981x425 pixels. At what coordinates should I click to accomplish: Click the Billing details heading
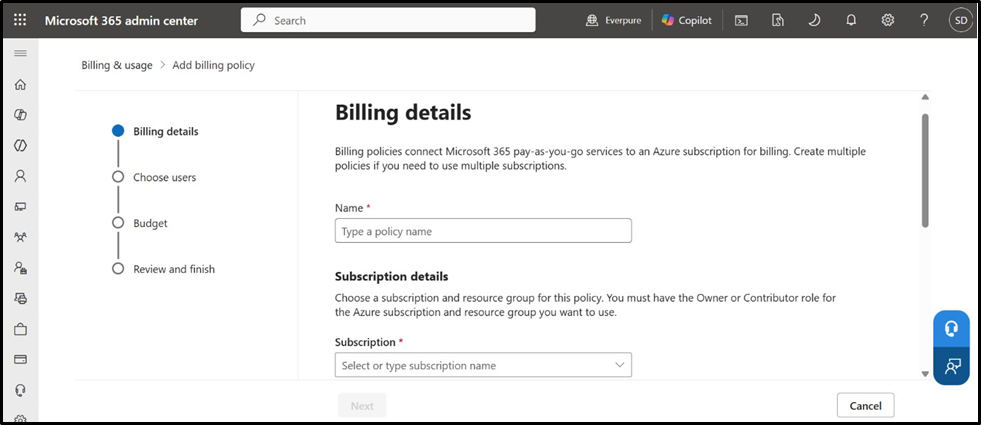click(x=403, y=113)
